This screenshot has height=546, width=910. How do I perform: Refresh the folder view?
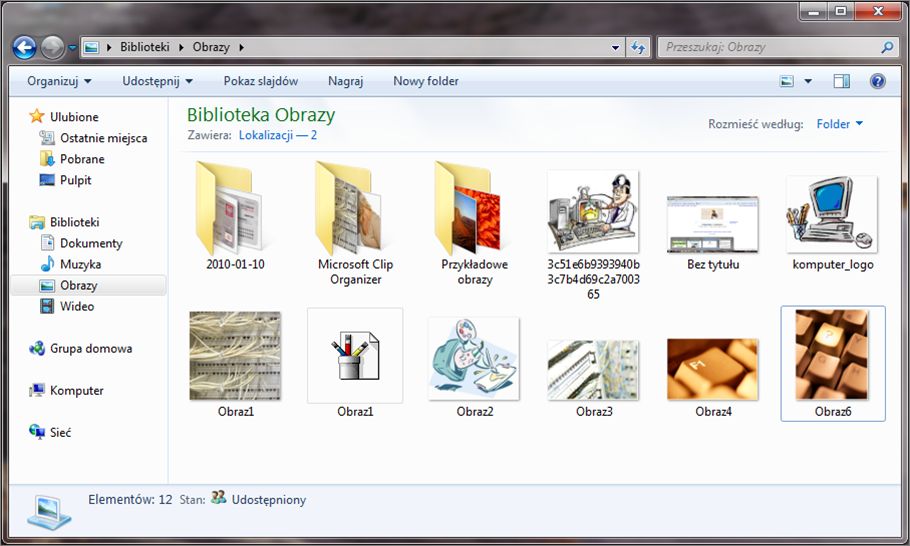coord(638,48)
